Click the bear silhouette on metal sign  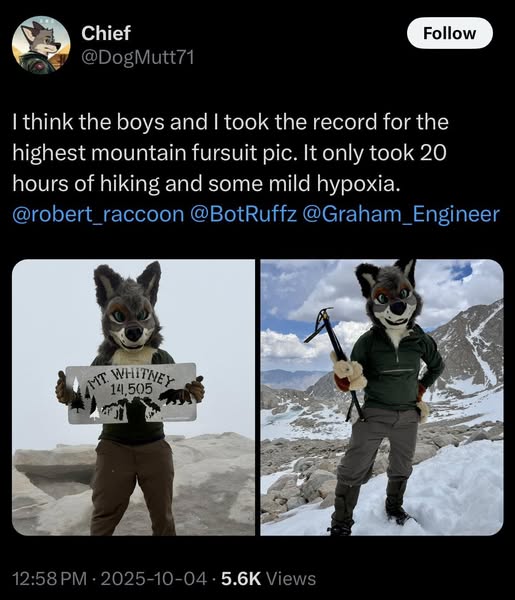coord(175,396)
